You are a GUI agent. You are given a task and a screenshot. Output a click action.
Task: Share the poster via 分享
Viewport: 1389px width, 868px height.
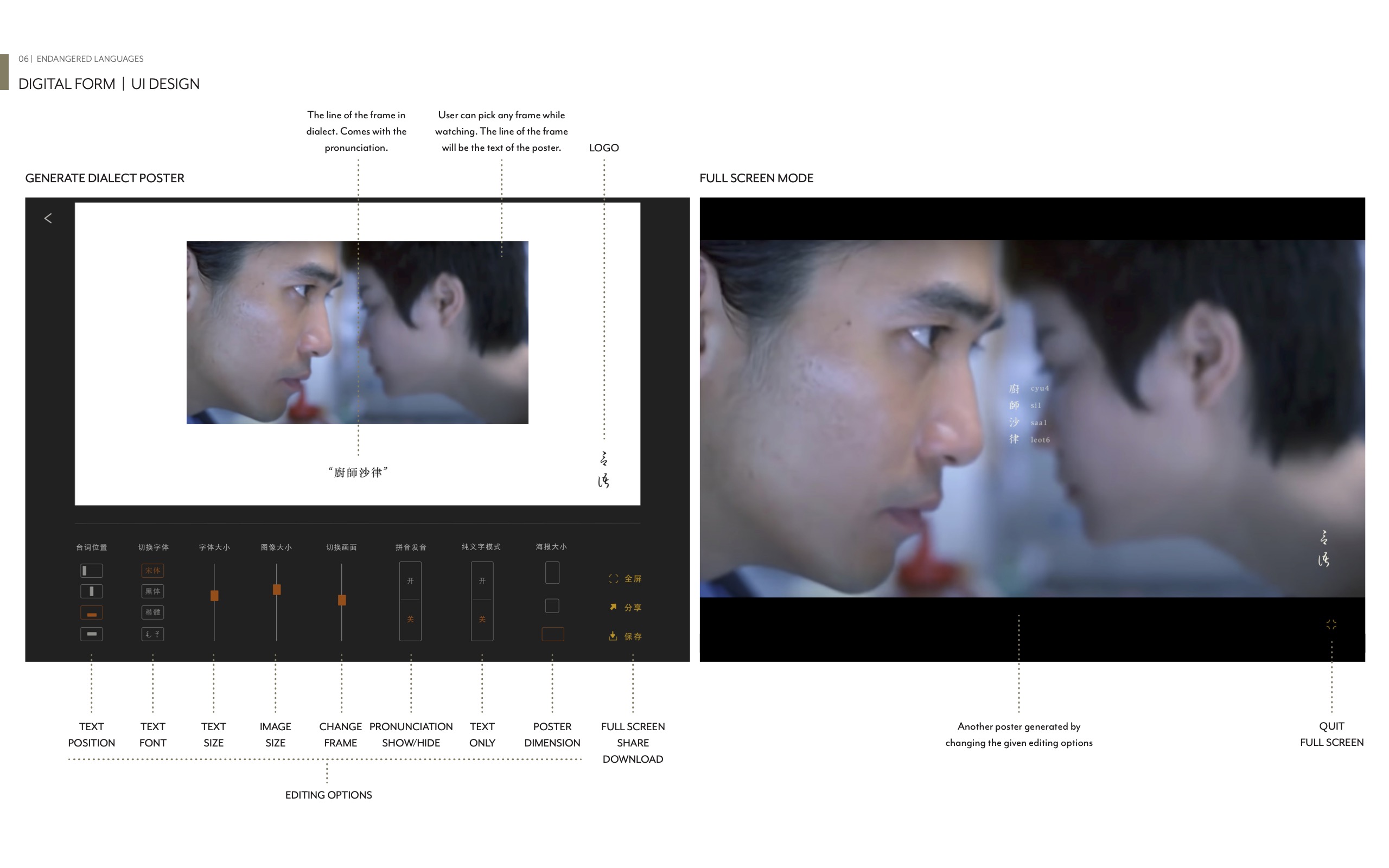(625, 608)
